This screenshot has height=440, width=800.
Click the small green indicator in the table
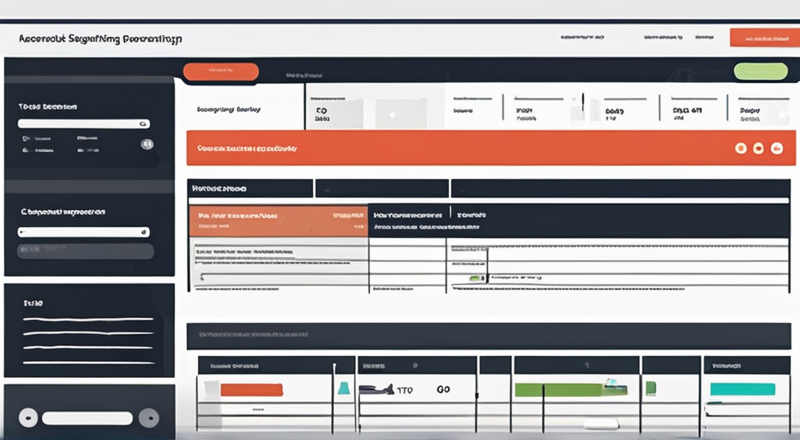point(476,278)
